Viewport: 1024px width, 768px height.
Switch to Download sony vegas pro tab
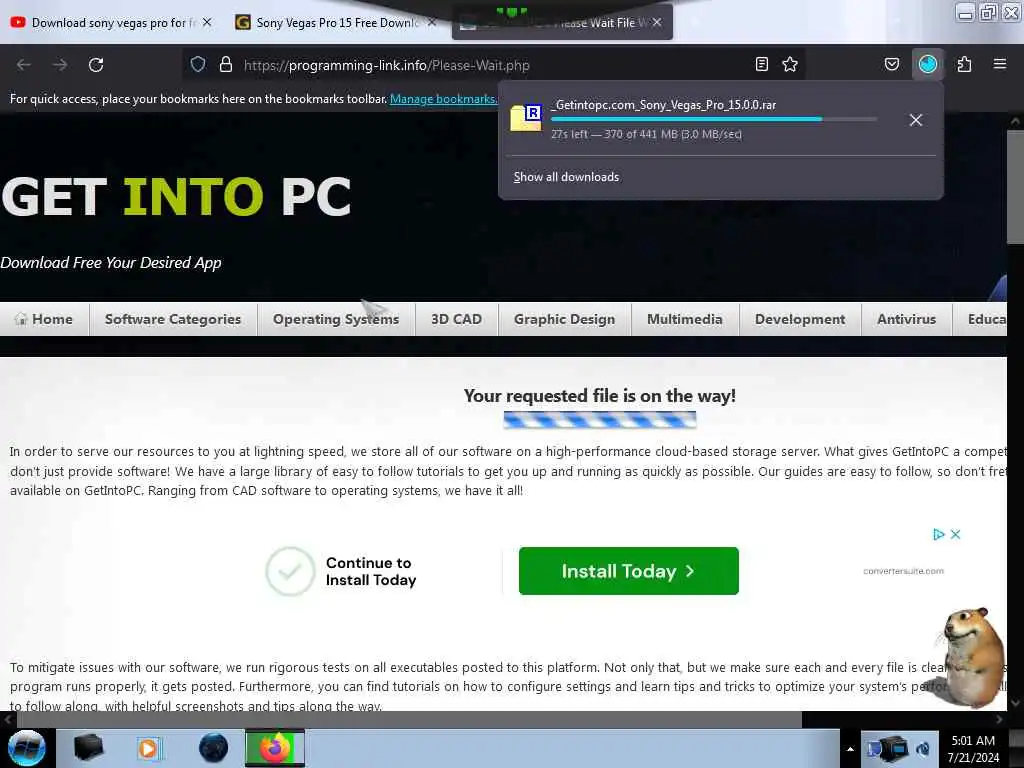coord(113,22)
